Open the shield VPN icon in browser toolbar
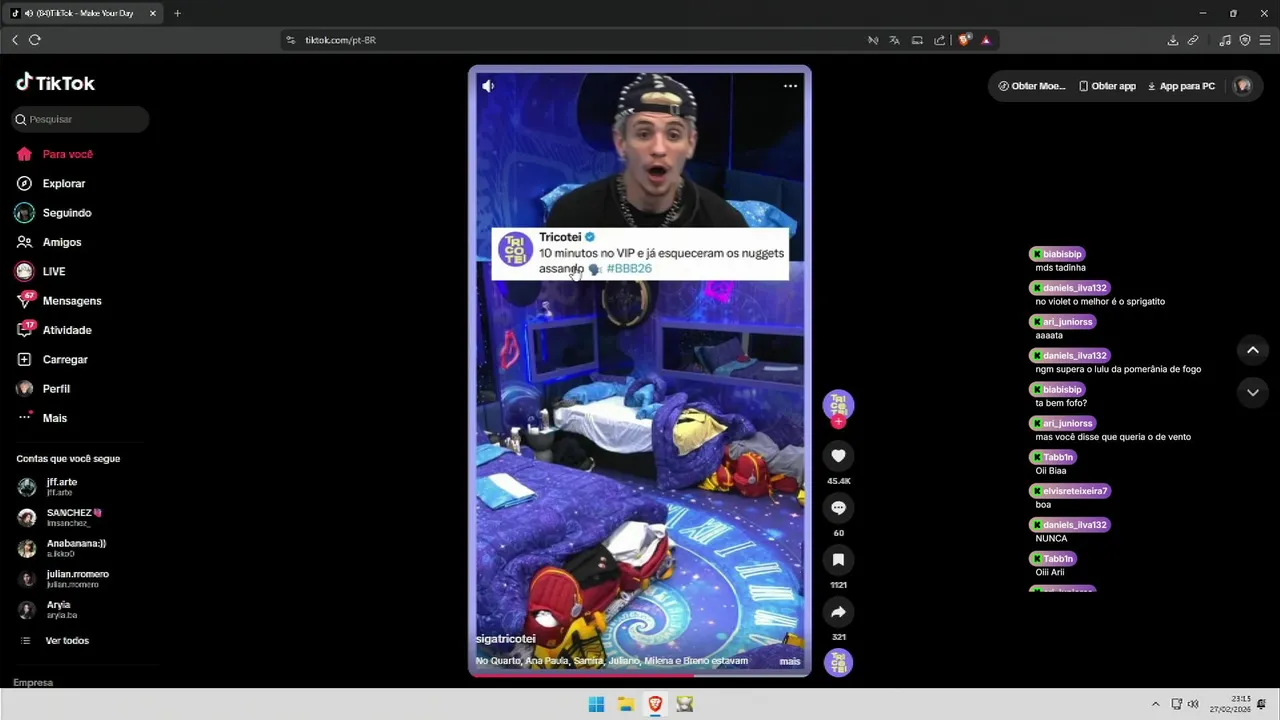This screenshot has height=720, width=1280. coord(1245,40)
